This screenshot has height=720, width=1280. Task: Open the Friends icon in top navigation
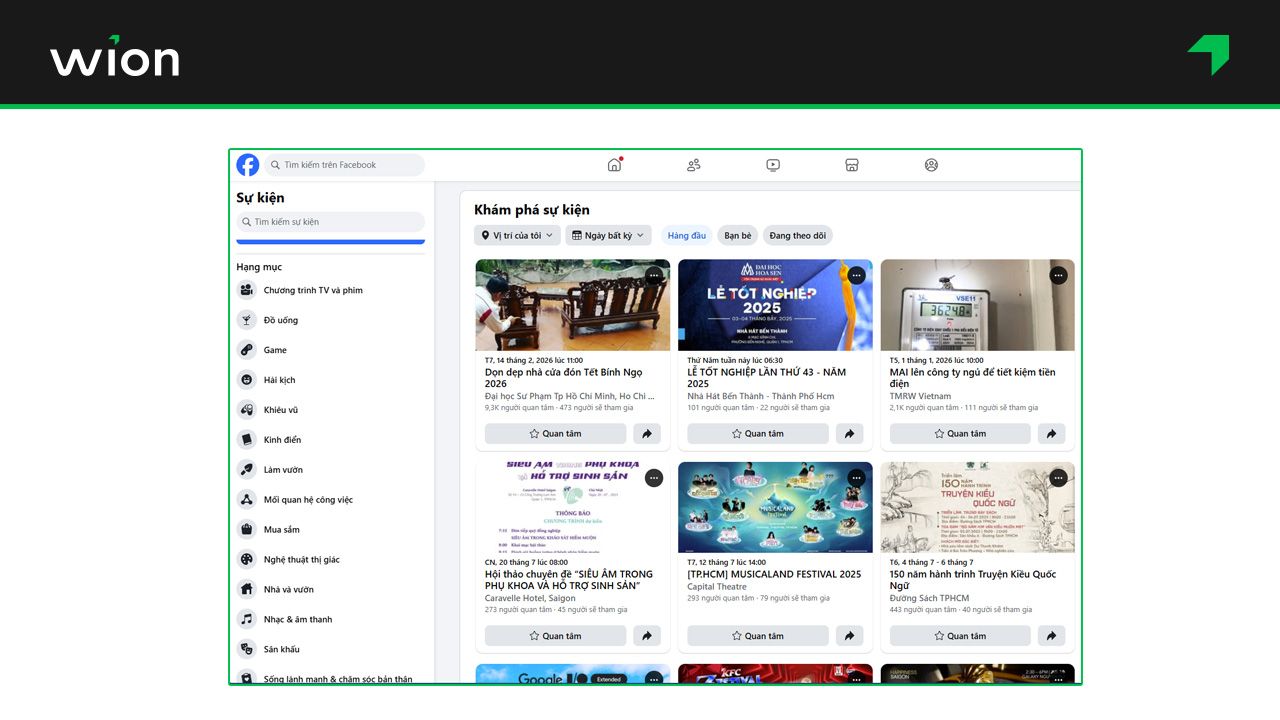[x=693, y=165]
